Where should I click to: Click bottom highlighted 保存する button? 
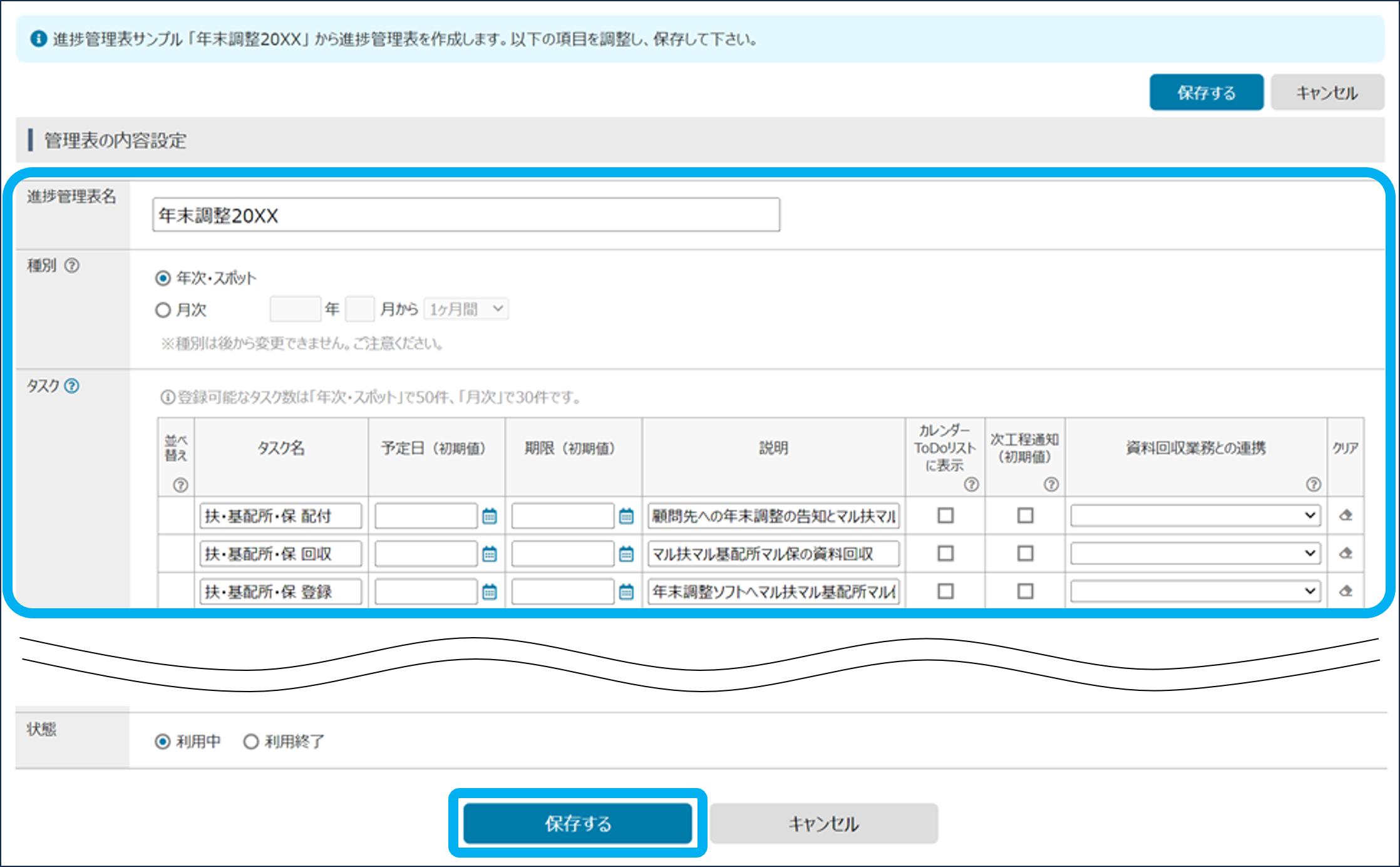[x=577, y=823]
